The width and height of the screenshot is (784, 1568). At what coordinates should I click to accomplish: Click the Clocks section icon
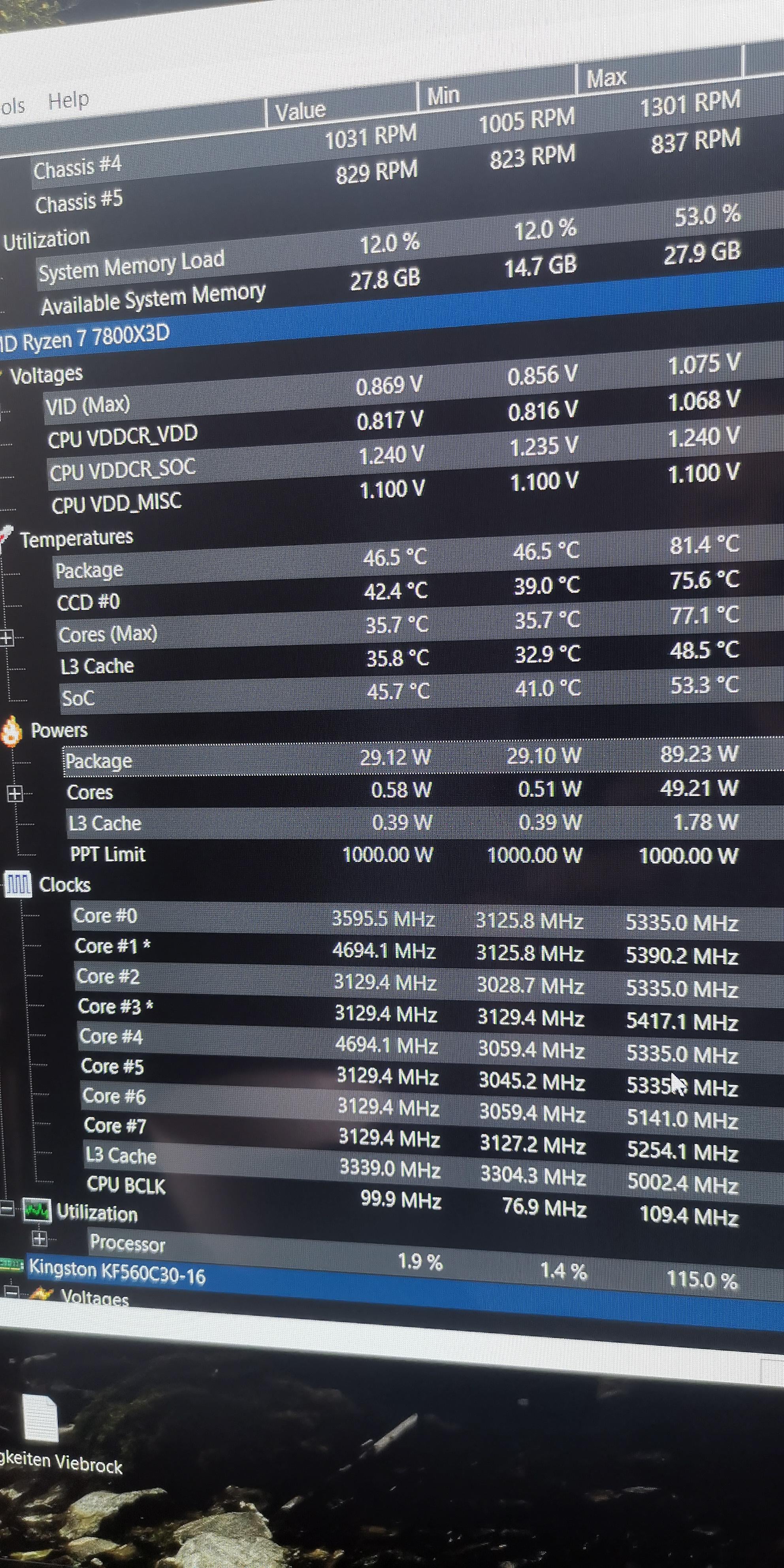(18, 884)
